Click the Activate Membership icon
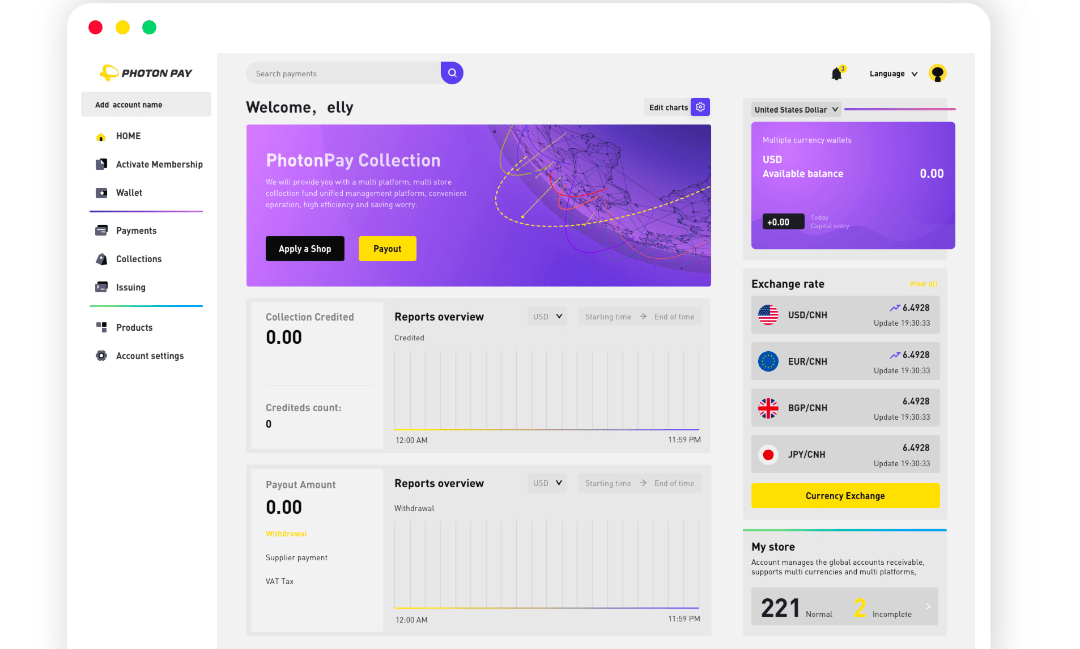The width and height of the screenshot is (1080, 649). point(101,164)
